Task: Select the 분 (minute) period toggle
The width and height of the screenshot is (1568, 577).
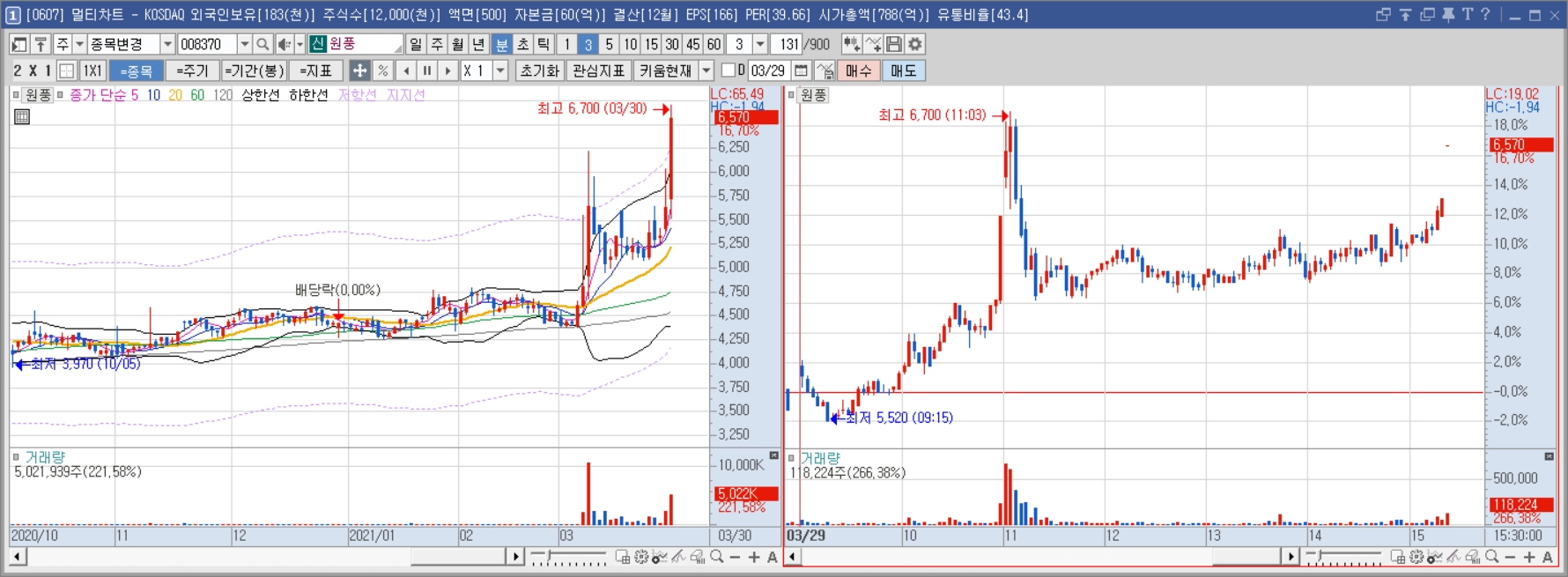Action: (501, 44)
